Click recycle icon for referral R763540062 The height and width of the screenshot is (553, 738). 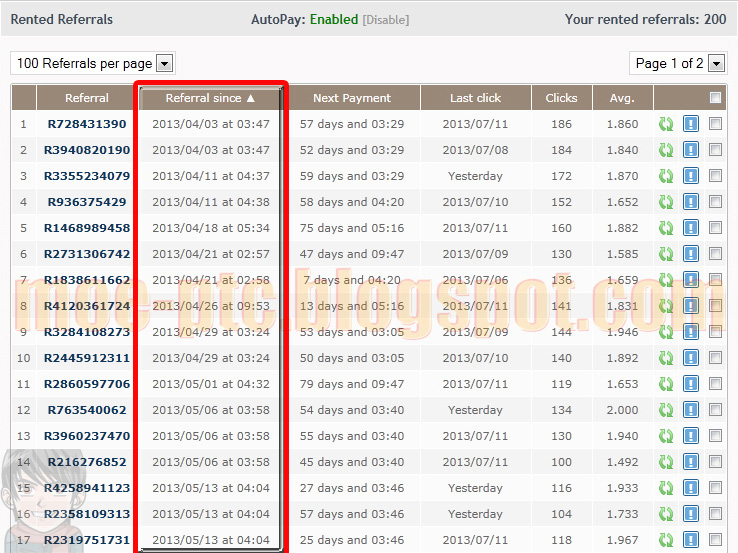point(666,410)
